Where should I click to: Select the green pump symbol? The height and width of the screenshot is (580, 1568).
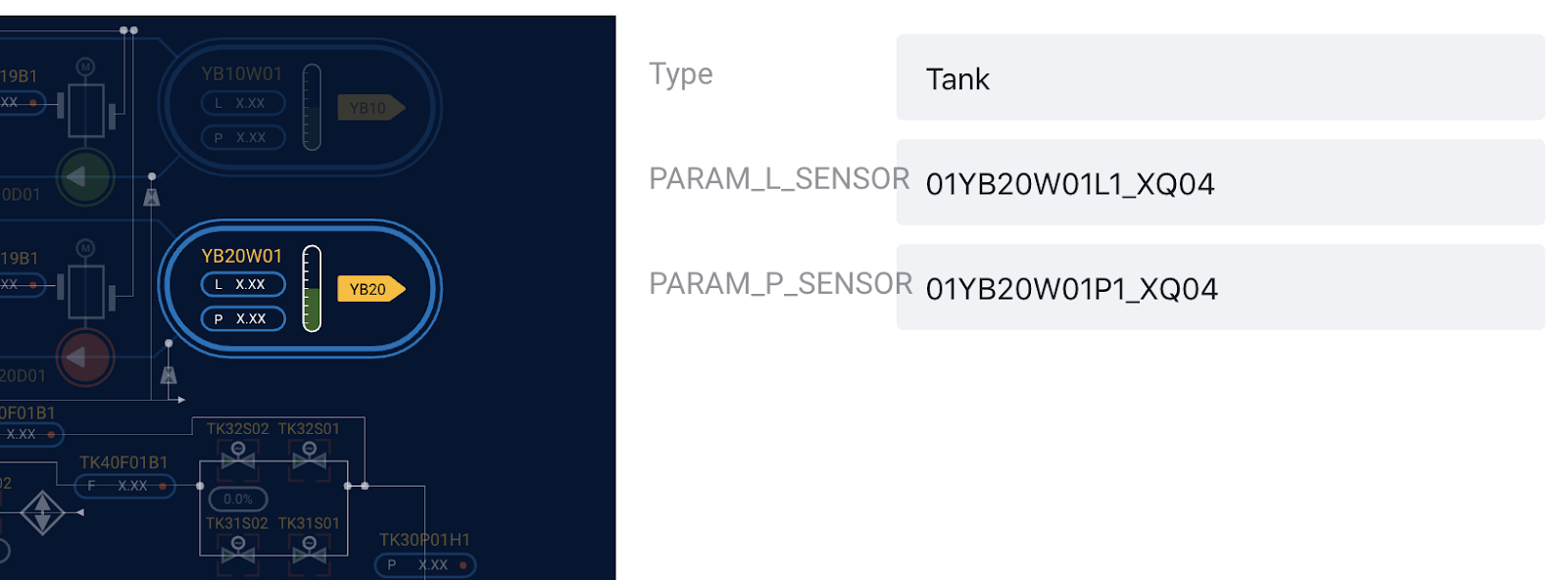(85, 177)
